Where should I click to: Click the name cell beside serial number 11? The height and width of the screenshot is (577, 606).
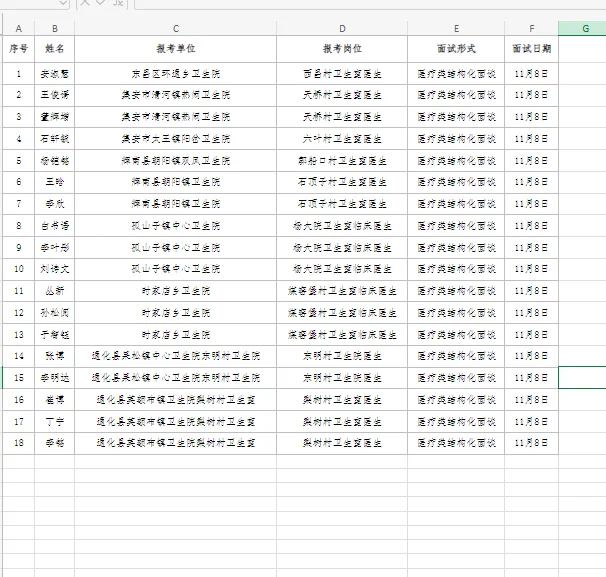[54, 291]
